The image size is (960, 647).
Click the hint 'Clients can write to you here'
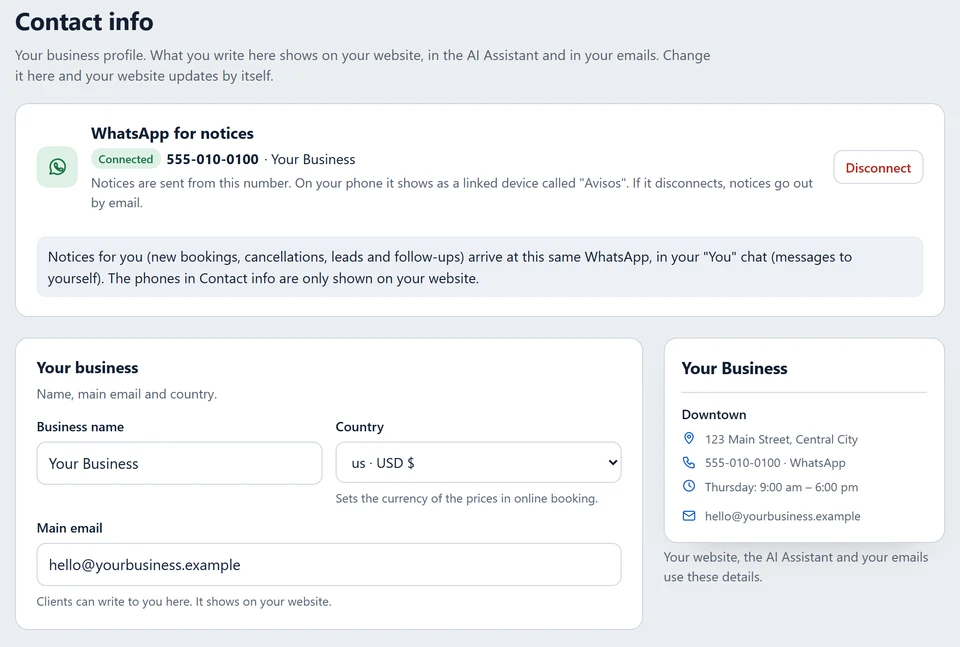coord(184,602)
